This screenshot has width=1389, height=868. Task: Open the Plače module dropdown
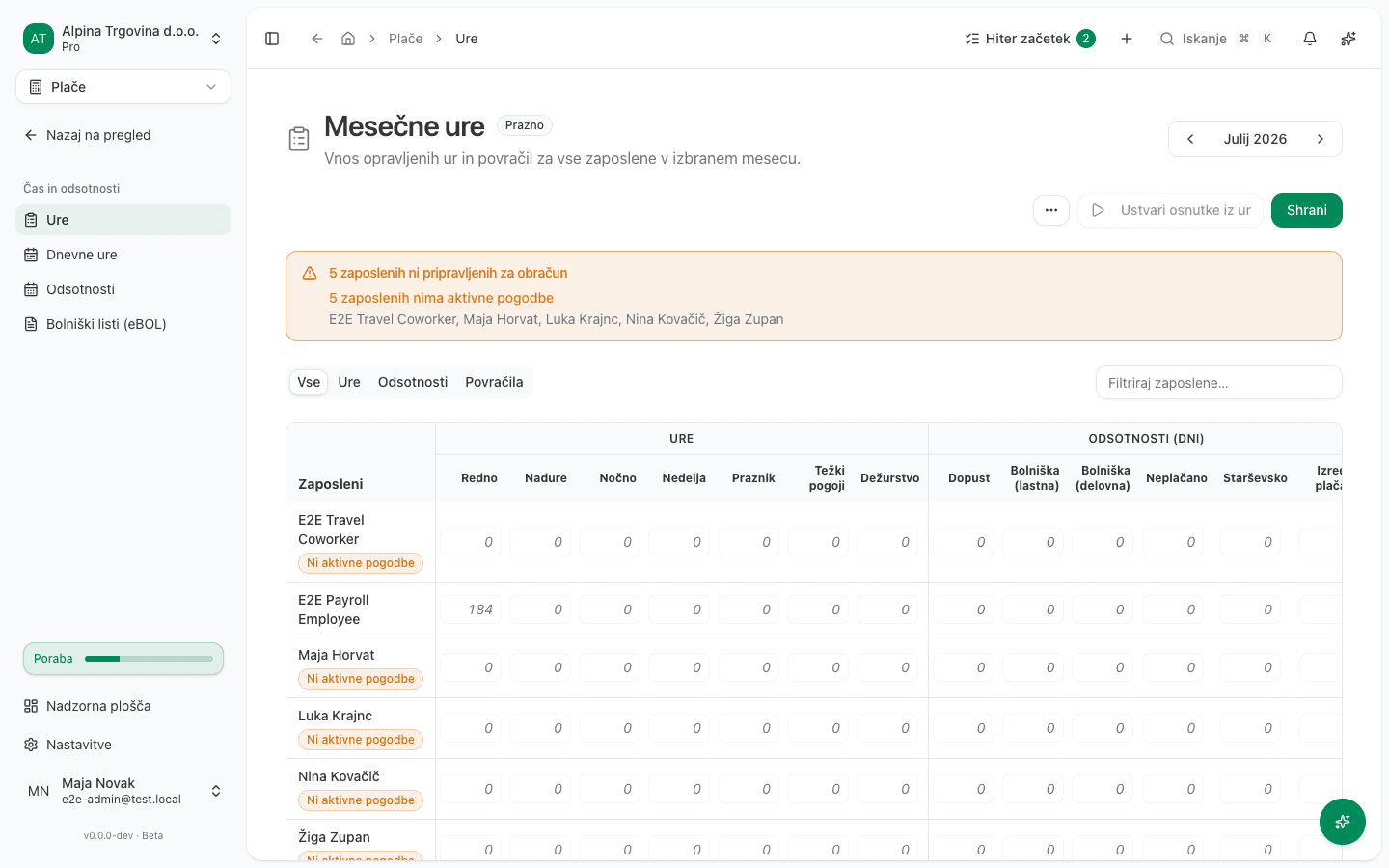pyautogui.click(x=123, y=87)
